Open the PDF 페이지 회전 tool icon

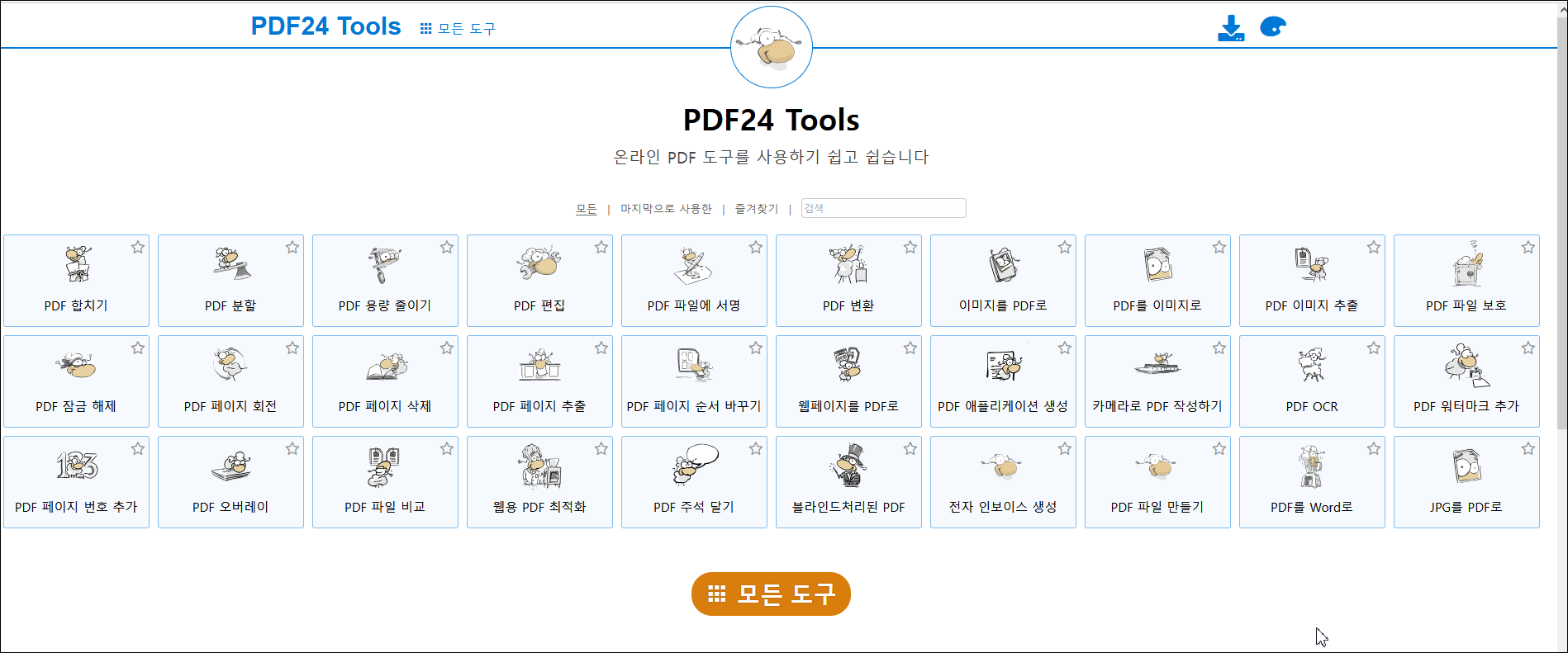pyautogui.click(x=230, y=365)
